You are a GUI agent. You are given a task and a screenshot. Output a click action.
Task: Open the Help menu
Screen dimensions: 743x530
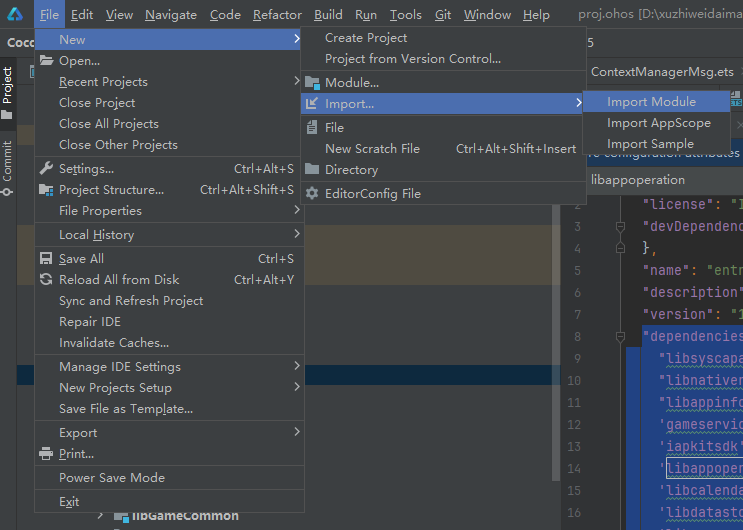536,15
